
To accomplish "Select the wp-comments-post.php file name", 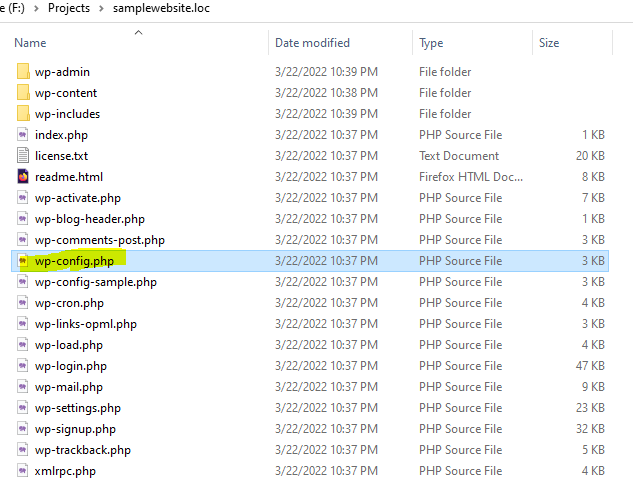I will click(x=100, y=240).
